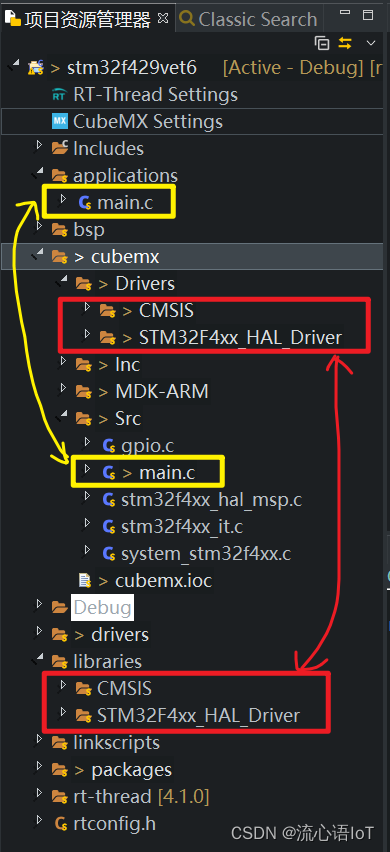Click the Drivers folder icon under cubemx
This screenshot has height=852, width=390.
pos(83,284)
